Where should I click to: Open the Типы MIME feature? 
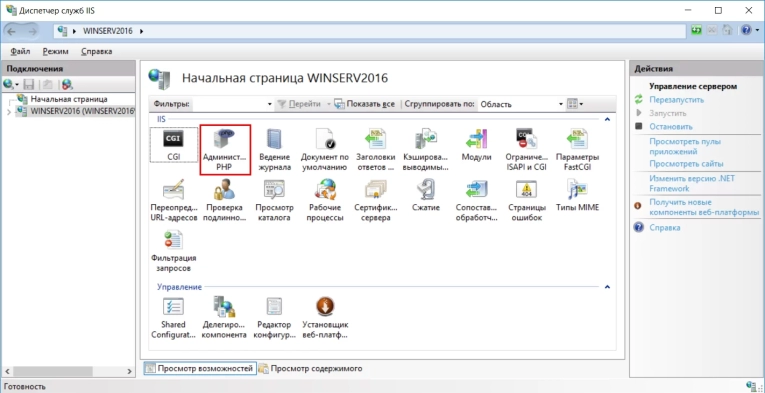click(577, 196)
